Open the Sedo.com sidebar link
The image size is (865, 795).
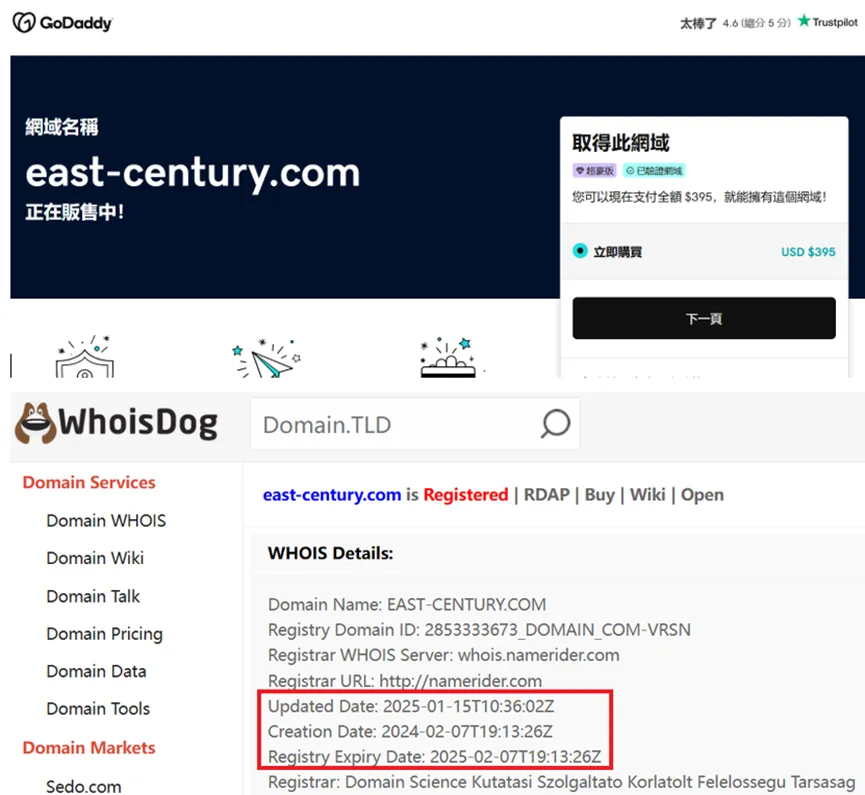click(x=83, y=786)
